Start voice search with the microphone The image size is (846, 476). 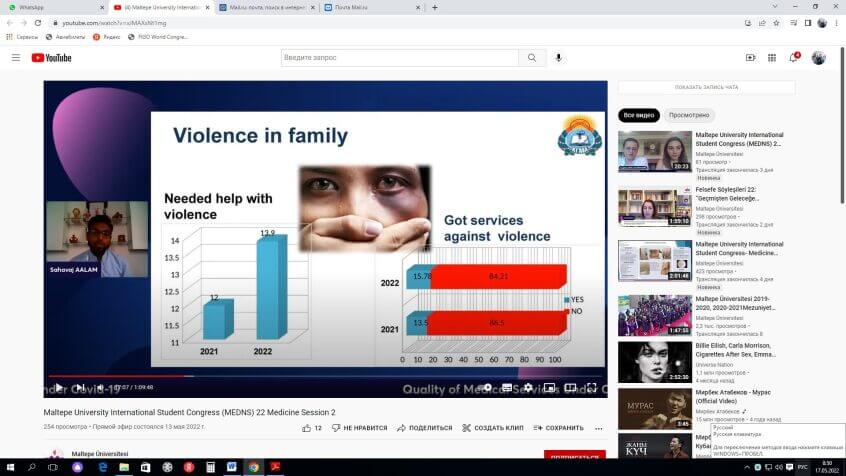tap(559, 58)
